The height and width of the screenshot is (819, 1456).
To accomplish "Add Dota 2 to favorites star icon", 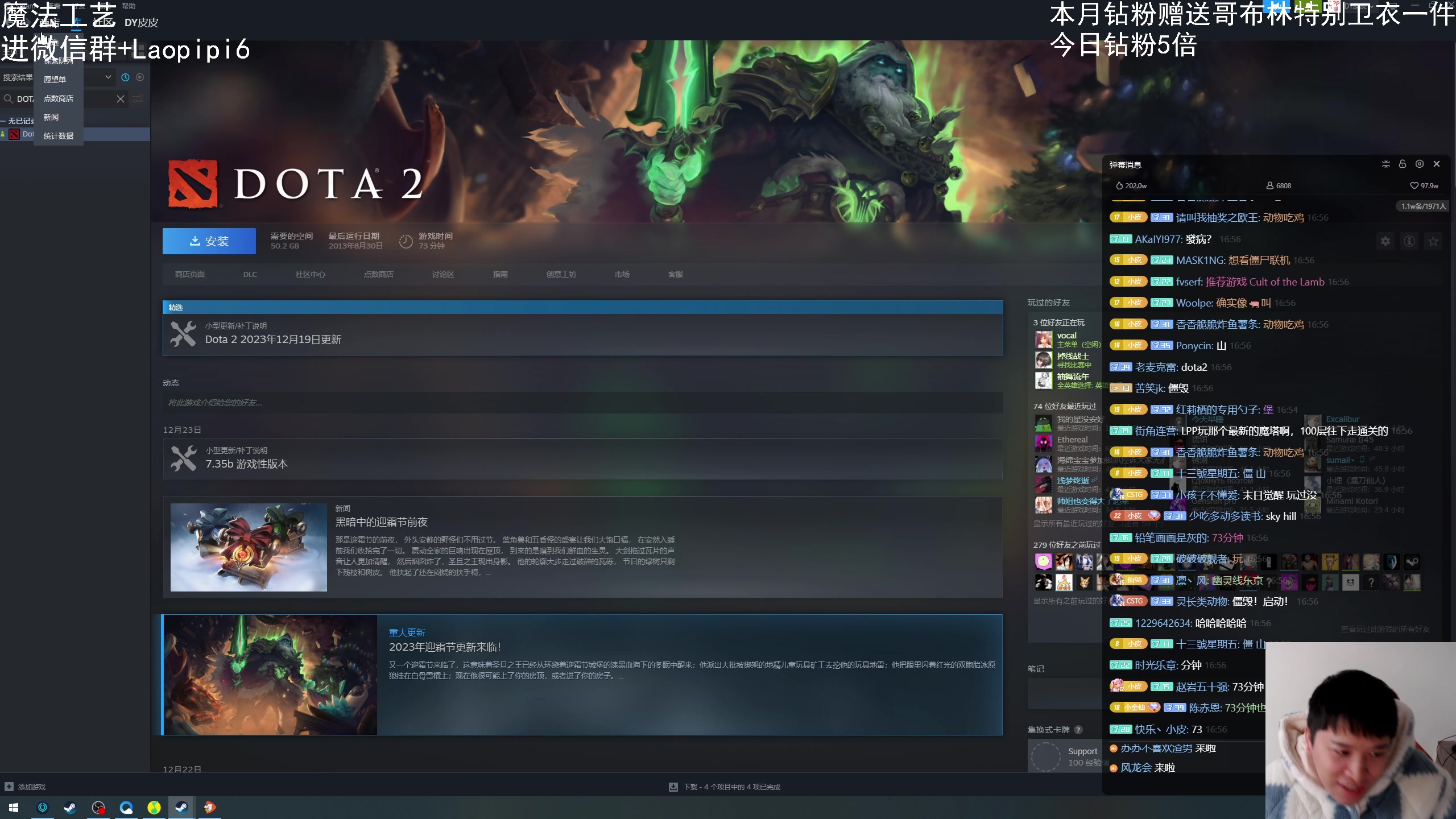I will (x=1433, y=242).
